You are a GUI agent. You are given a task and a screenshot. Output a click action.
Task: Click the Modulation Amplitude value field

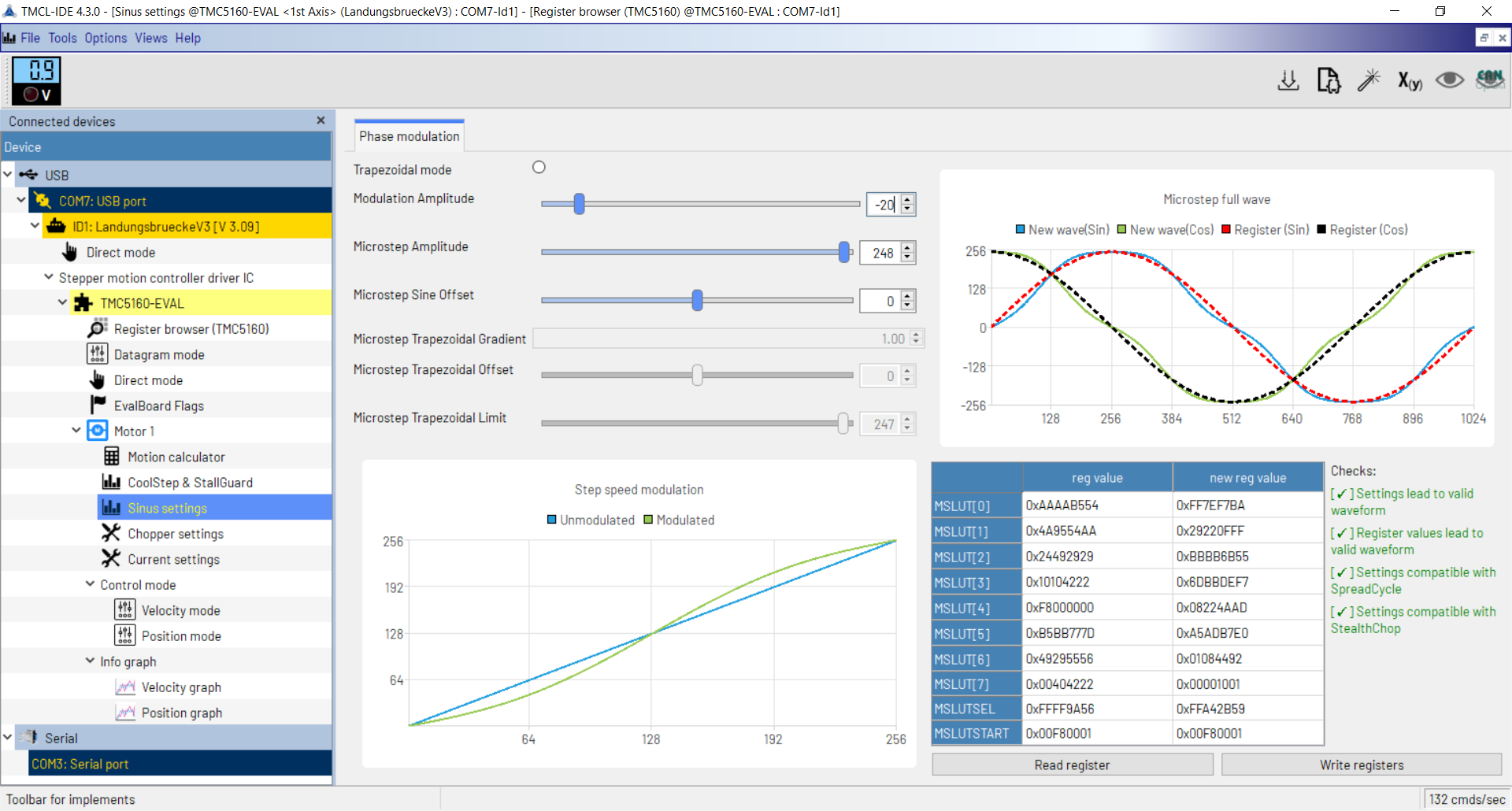pyautogui.click(x=884, y=205)
